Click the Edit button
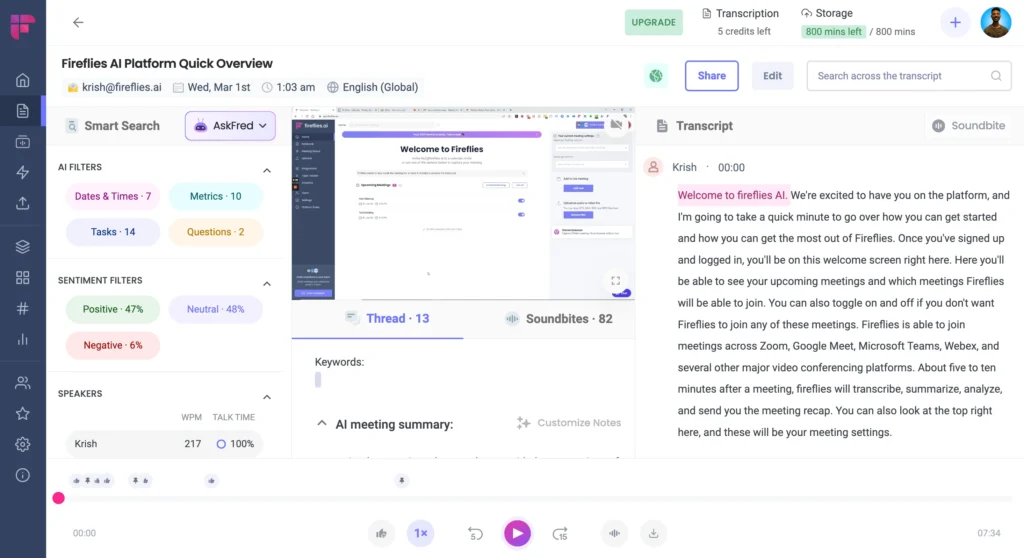Image resolution: width=1024 pixels, height=558 pixels. pyautogui.click(x=773, y=76)
